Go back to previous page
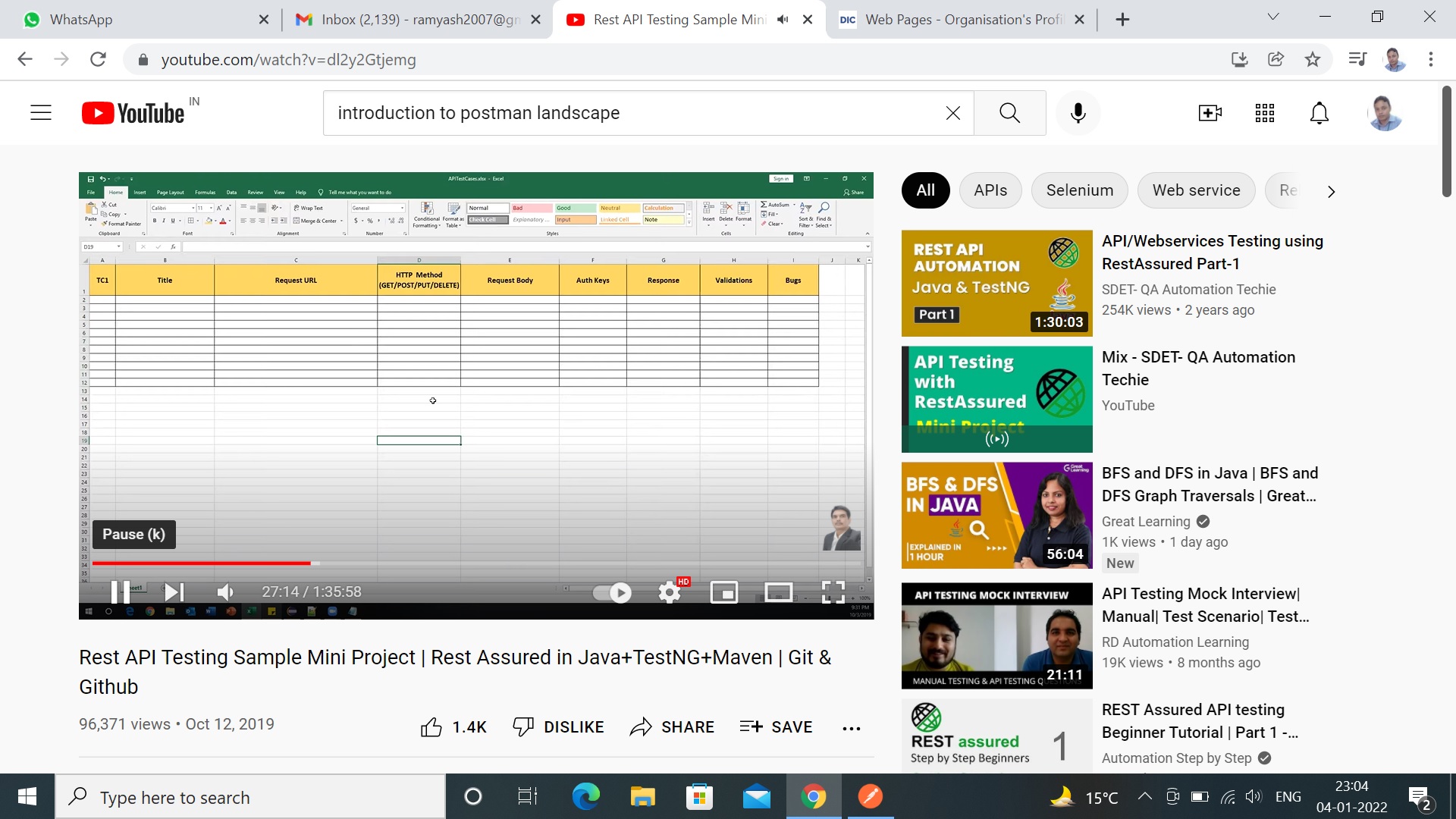 pos(25,59)
